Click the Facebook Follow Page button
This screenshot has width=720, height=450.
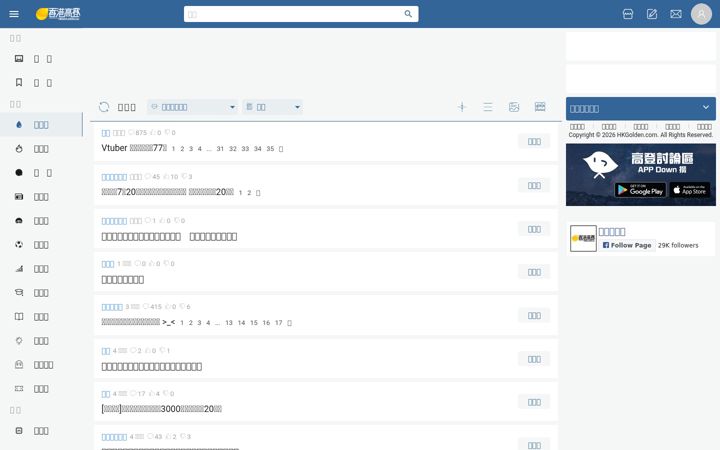[x=627, y=245]
